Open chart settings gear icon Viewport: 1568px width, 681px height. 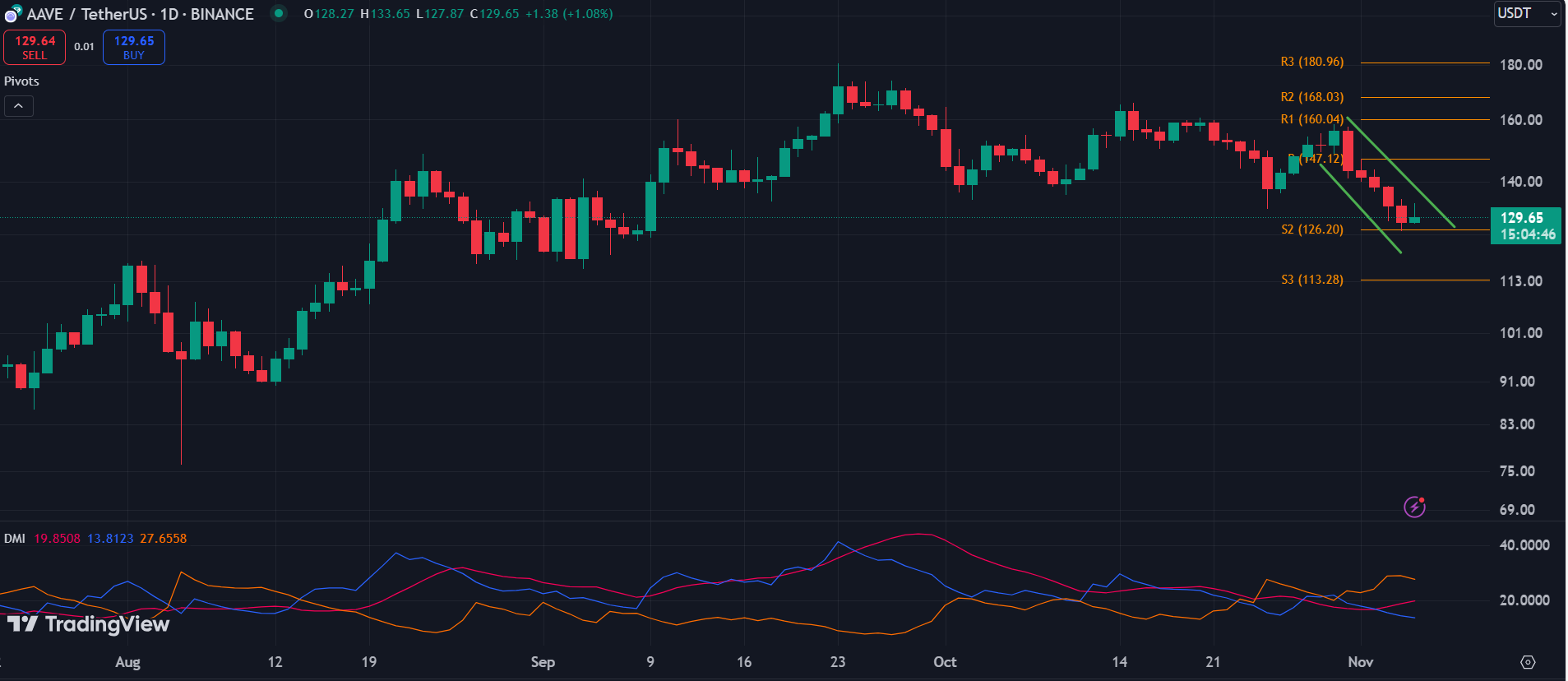[x=1528, y=662]
